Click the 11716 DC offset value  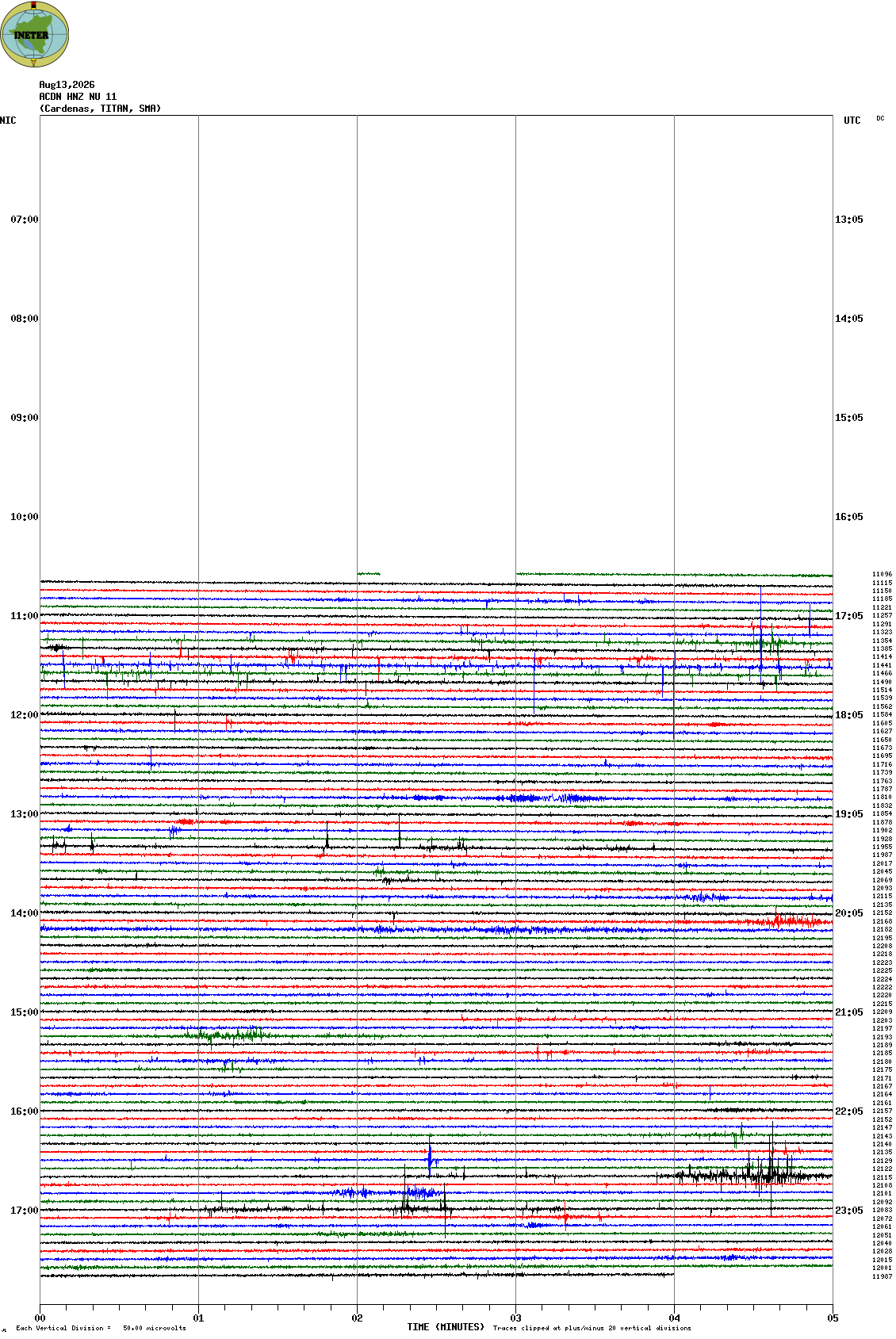coord(882,764)
